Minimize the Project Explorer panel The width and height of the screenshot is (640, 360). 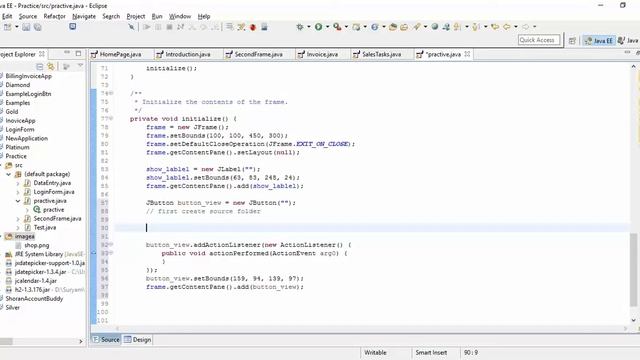tap(67, 53)
